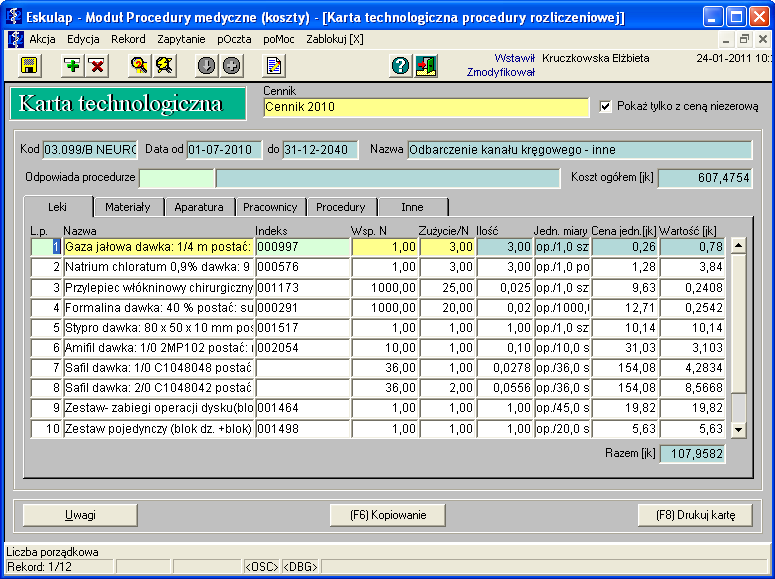Click the date-to field 31-12-2040

click(x=320, y=150)
